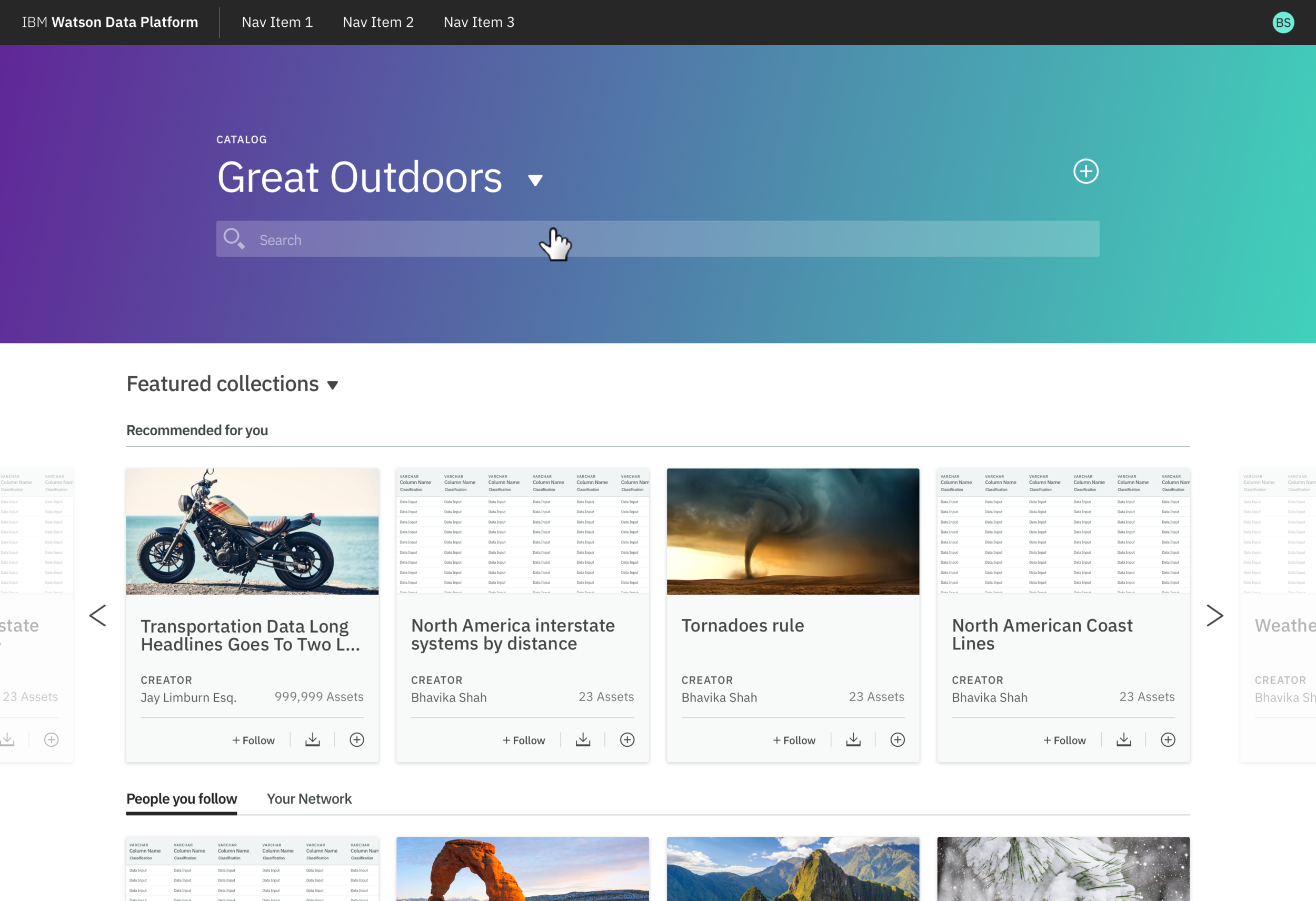Open the red rock arch thumbnail card
The image size is (1316, 901).
pos(523,869)
